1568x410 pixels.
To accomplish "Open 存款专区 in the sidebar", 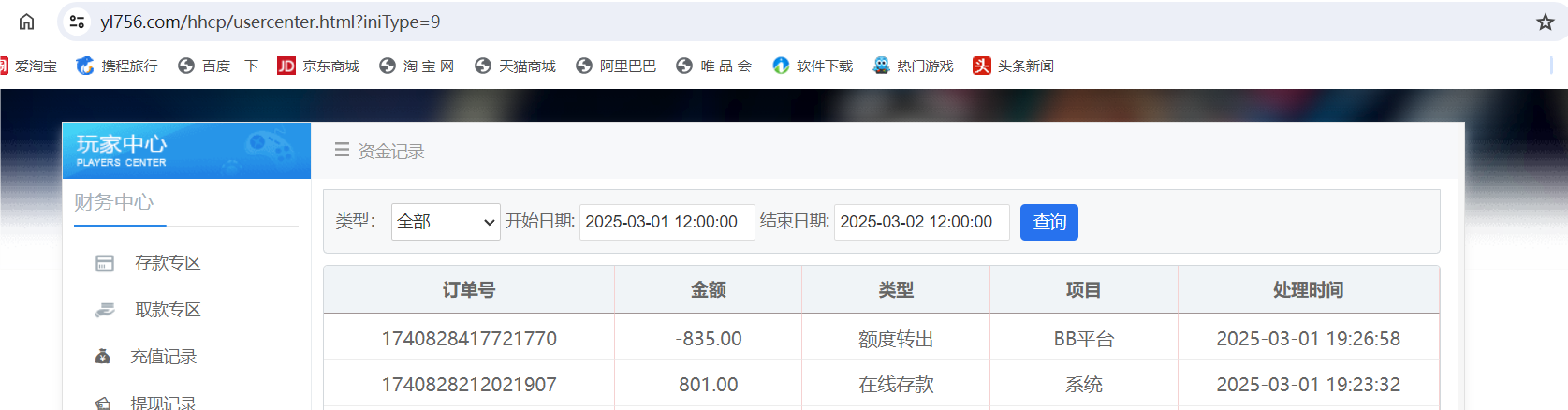I will (x=168, y=263).
